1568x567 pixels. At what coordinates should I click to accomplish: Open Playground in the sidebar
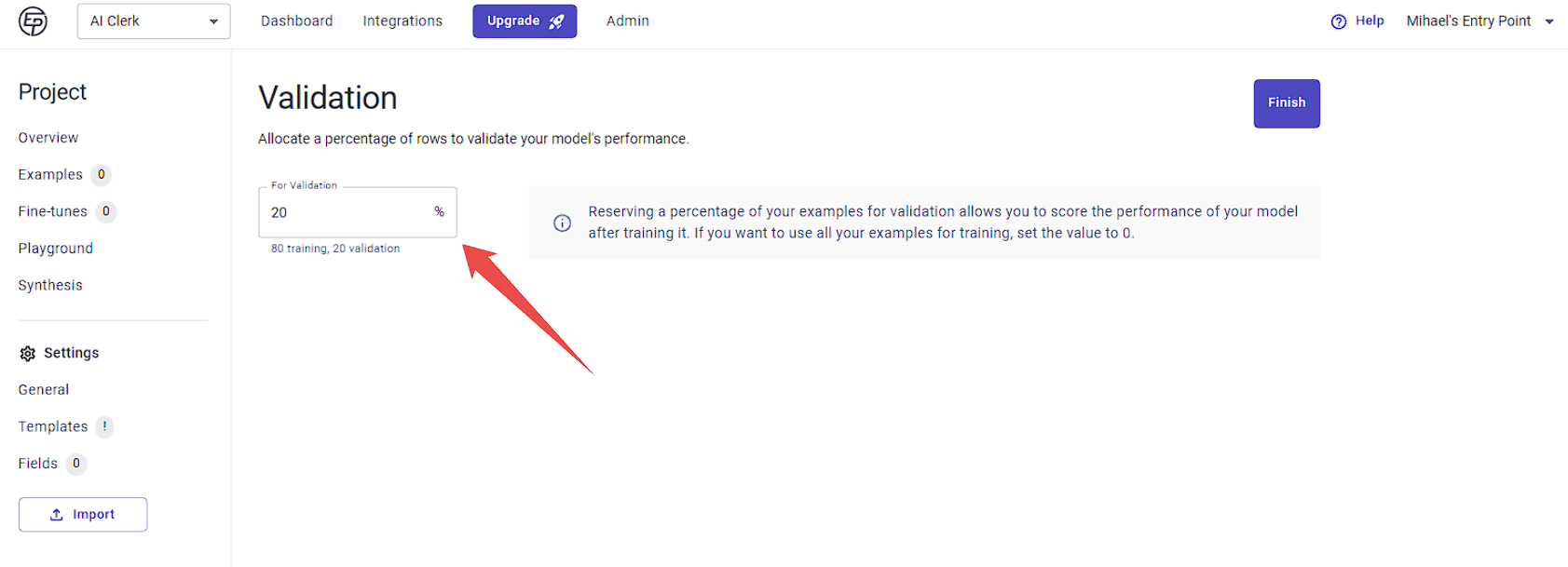56,249
